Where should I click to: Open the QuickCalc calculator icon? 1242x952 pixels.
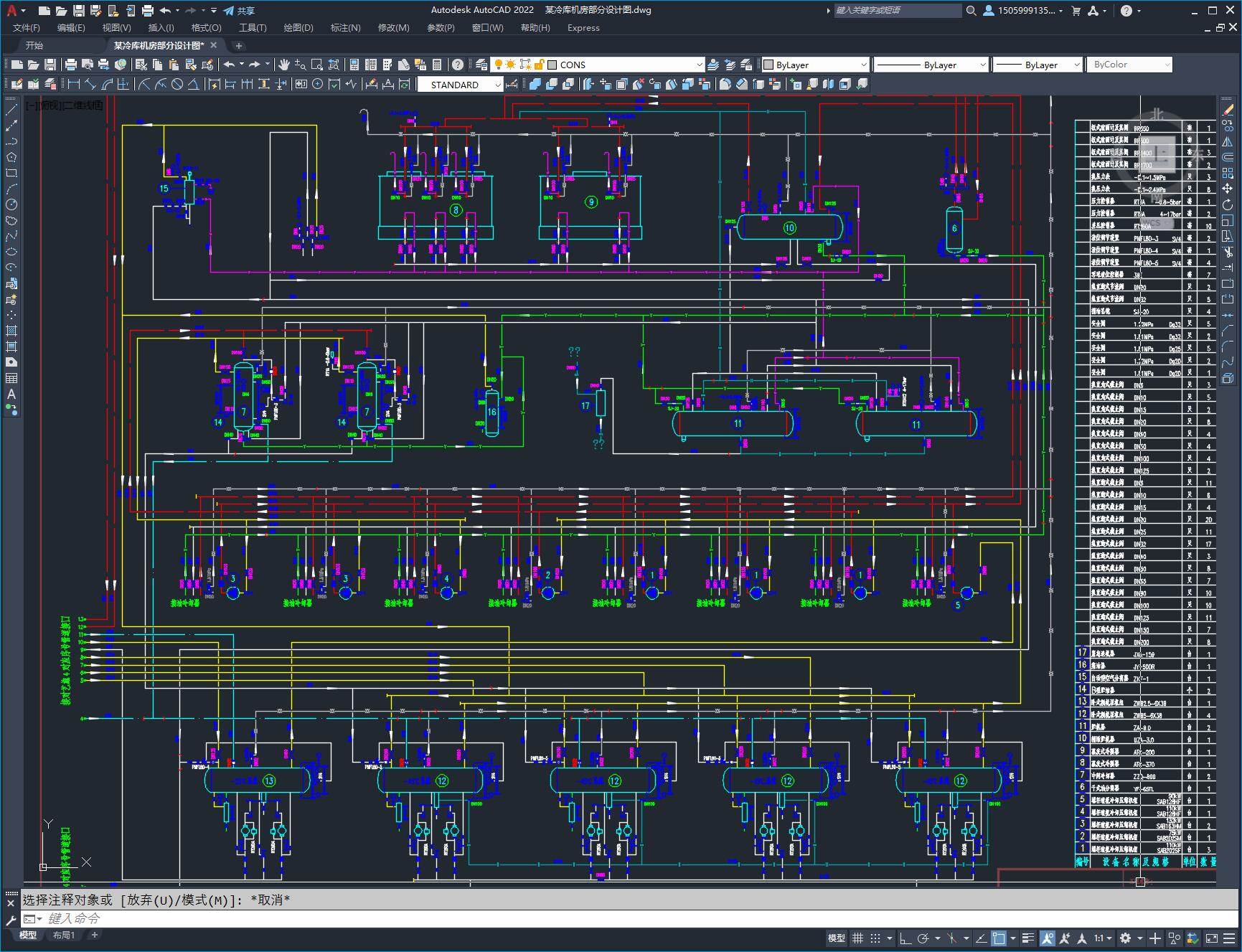pos(438,65)
